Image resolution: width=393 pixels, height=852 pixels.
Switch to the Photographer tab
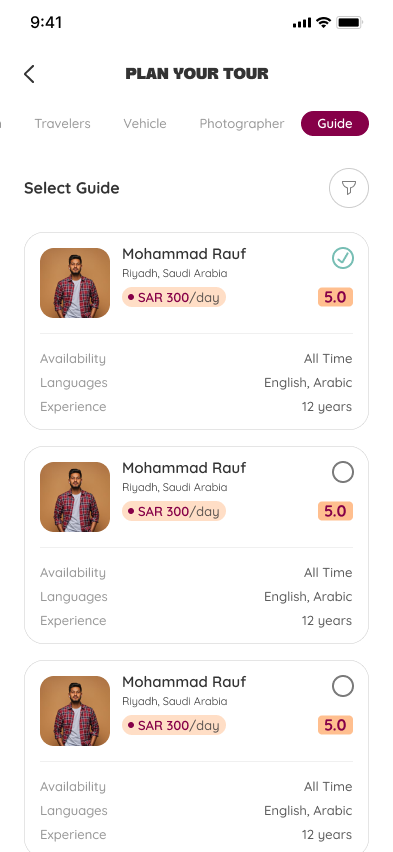point(242,124)
